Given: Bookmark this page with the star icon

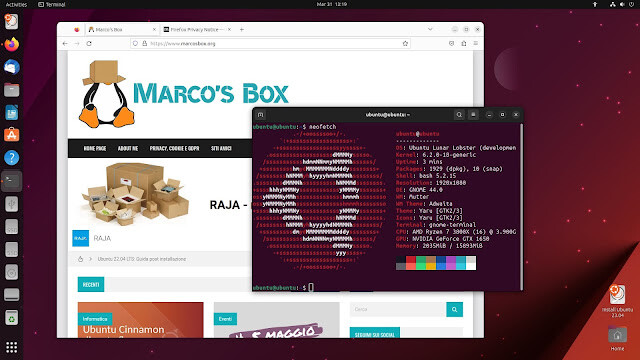Looking at the screenshot, I should [x=405, y=43].
